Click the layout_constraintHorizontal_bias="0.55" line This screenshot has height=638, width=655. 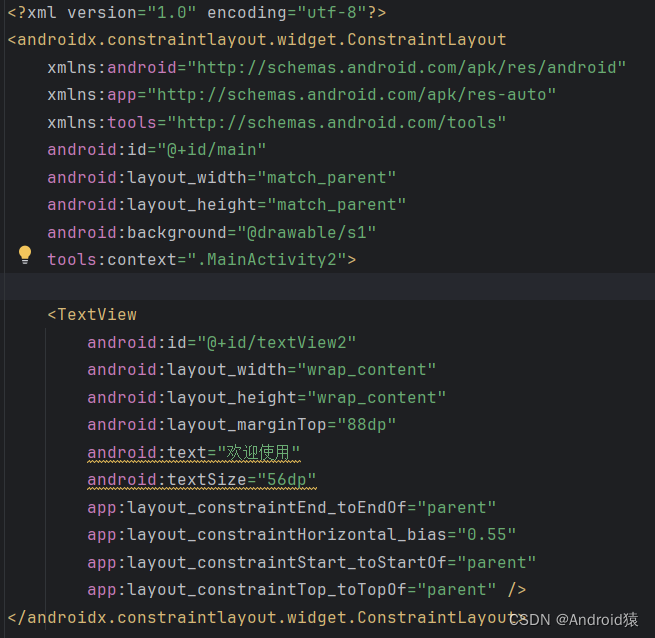coord(302,535)
